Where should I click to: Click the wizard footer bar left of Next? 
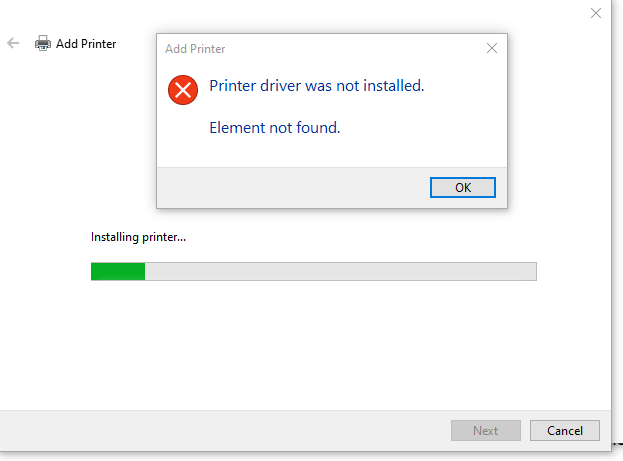[220, 431]
